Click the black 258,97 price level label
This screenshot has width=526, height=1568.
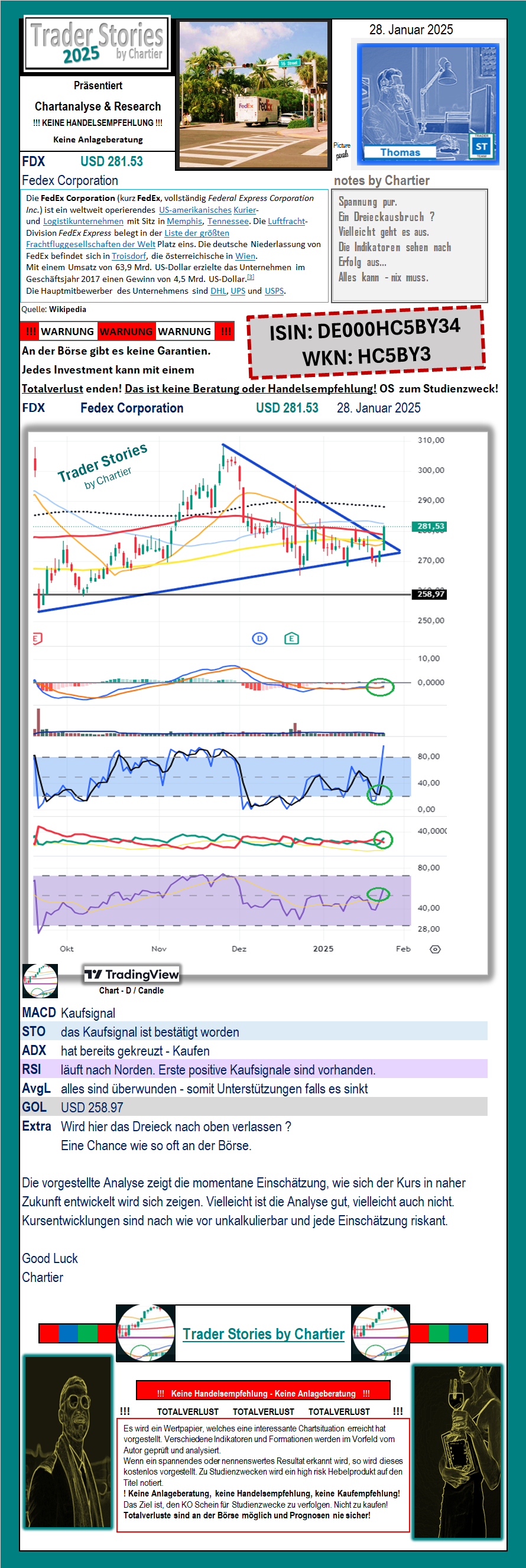click(430, 594)
